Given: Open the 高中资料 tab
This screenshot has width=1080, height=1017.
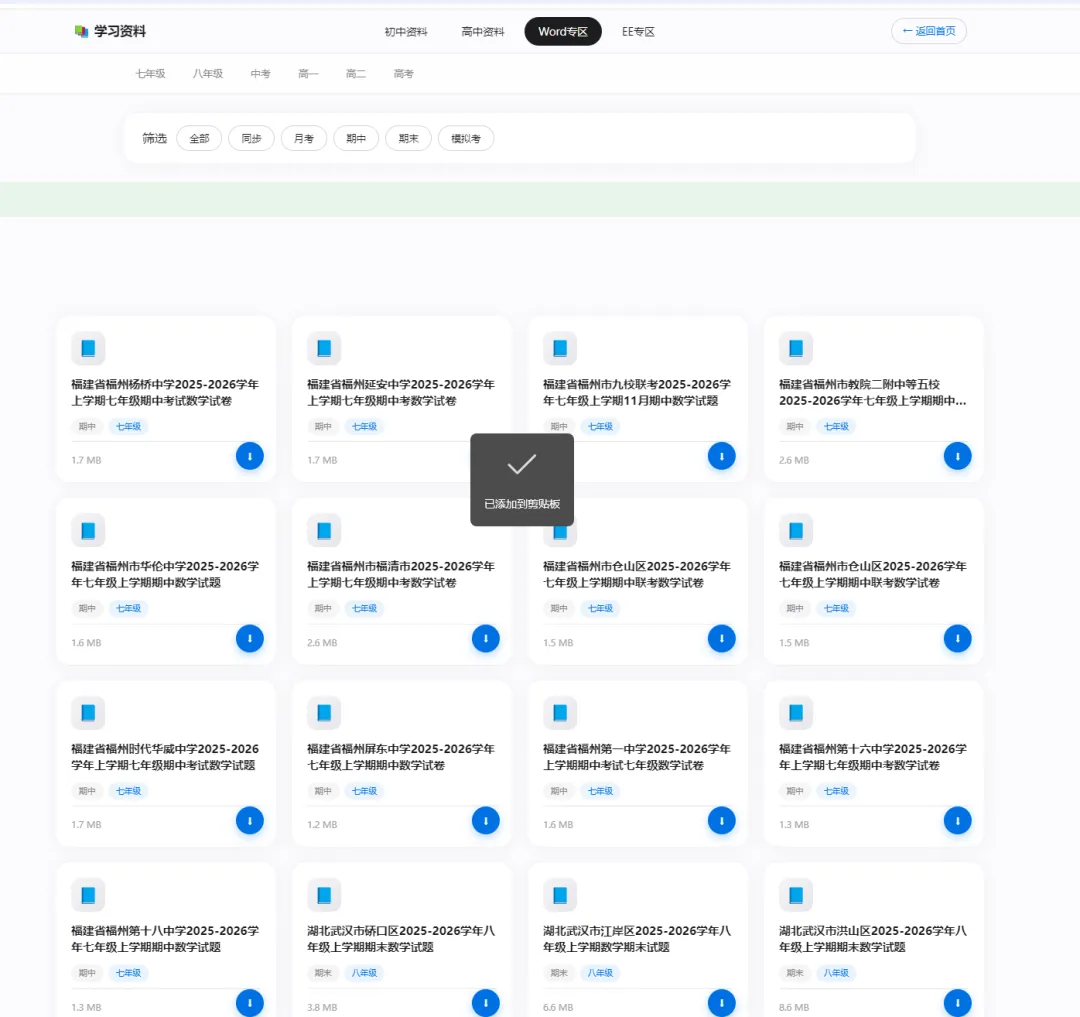Looking at the screenshot, I should click(x=483, y=32).
